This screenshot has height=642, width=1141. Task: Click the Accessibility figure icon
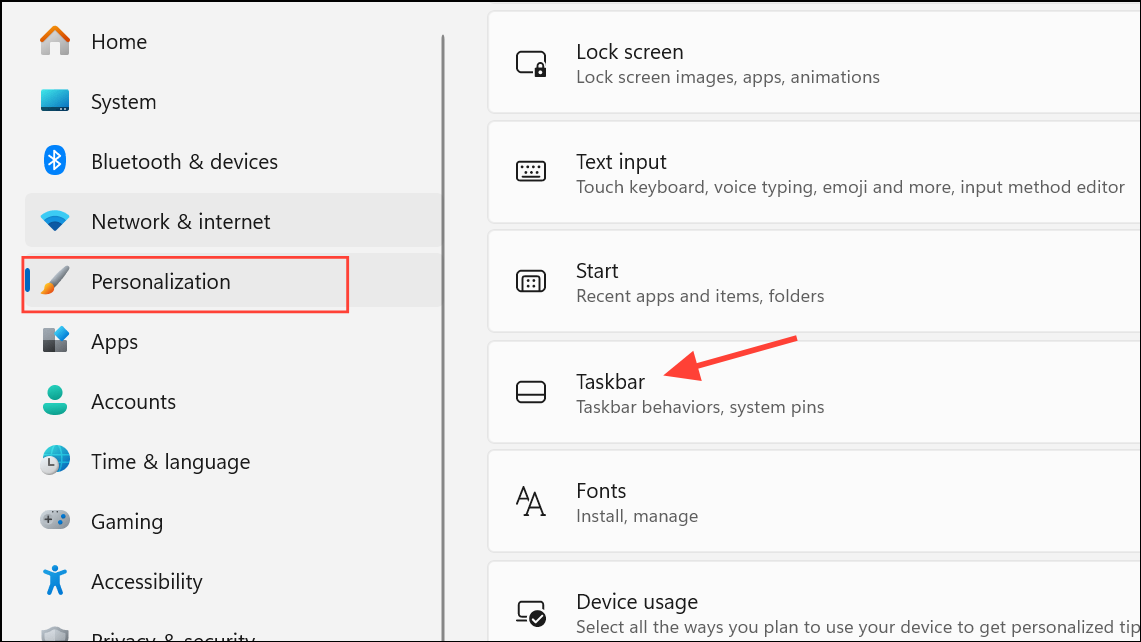pos(54,581)
